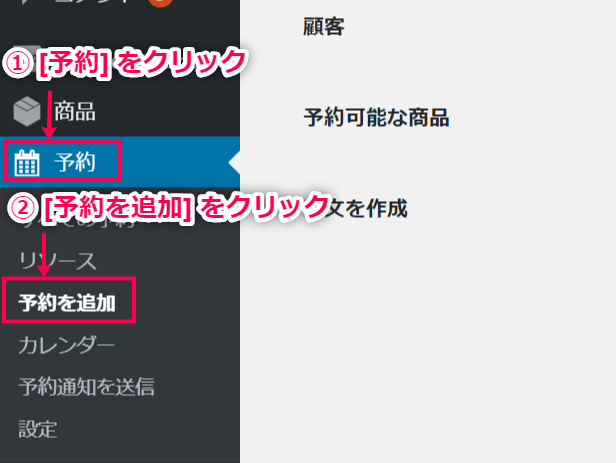This screenshot has height=463, width=616.
Task: Go to the リソース submenu item
Action: [x=57, y=261]
